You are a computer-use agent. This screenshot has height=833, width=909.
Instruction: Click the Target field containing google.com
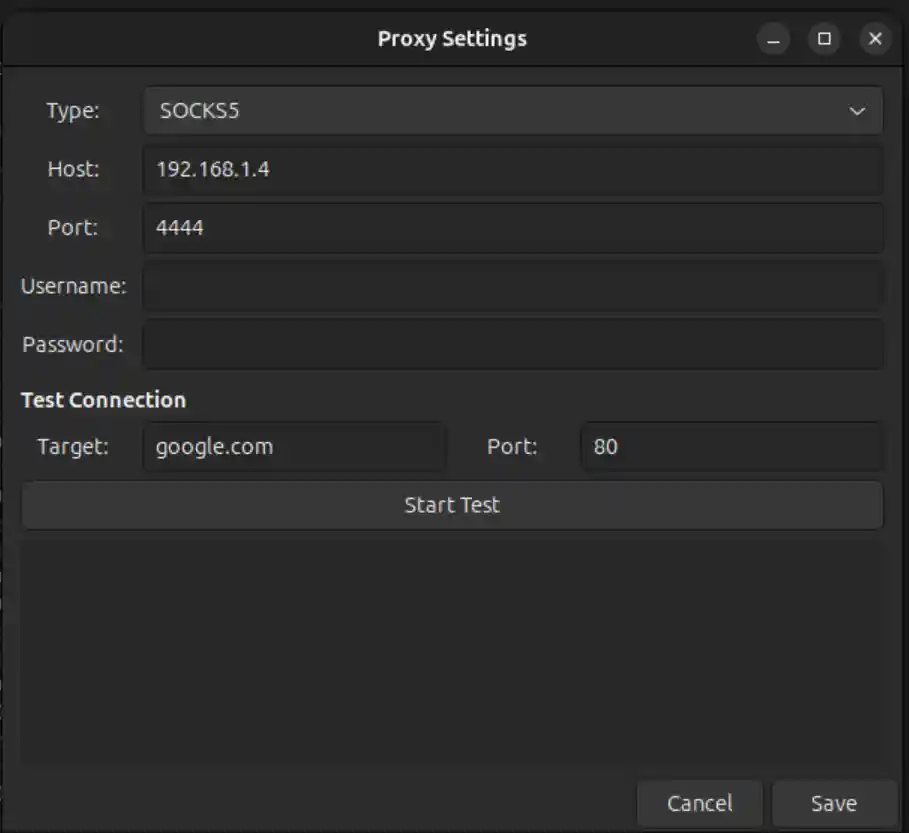click(293, 447)
